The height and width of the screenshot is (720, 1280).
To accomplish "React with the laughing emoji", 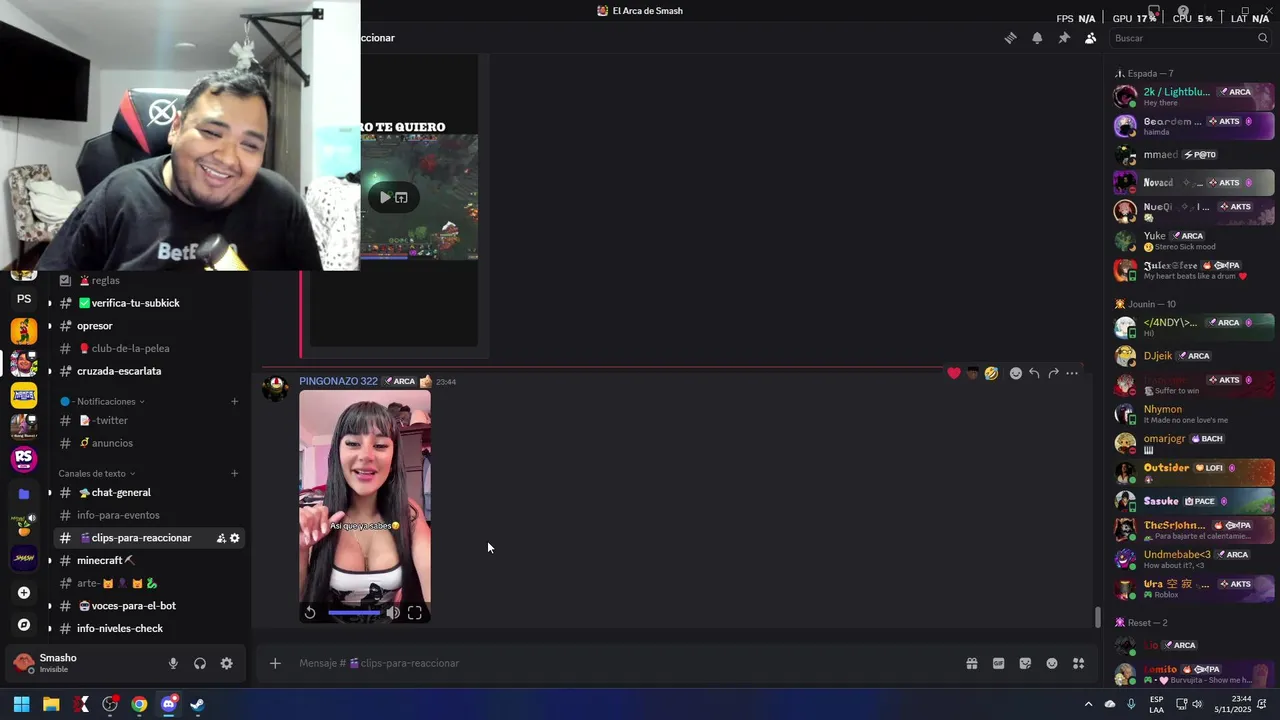I will click(991, 373).
